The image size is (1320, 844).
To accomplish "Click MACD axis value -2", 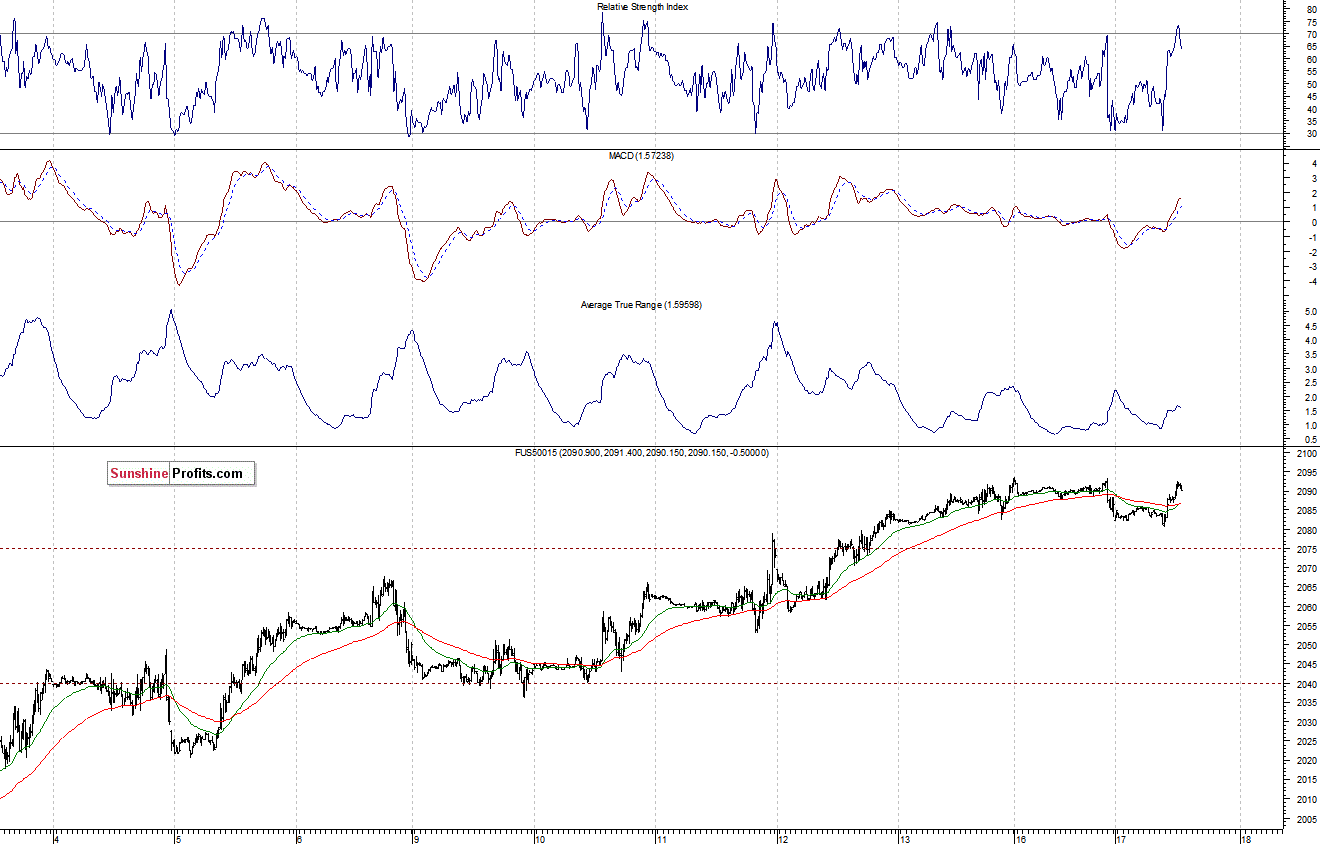I will 1311,252.
